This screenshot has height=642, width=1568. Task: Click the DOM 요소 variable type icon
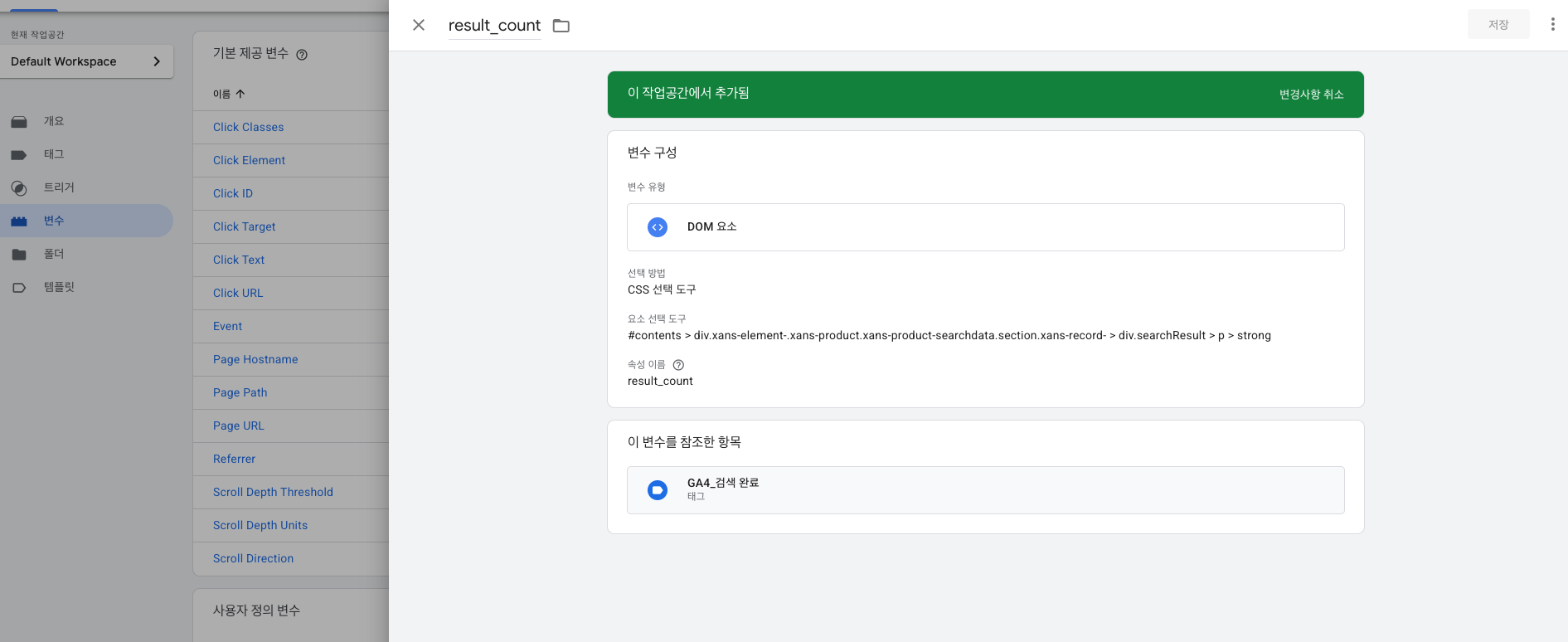pos(658,227)
